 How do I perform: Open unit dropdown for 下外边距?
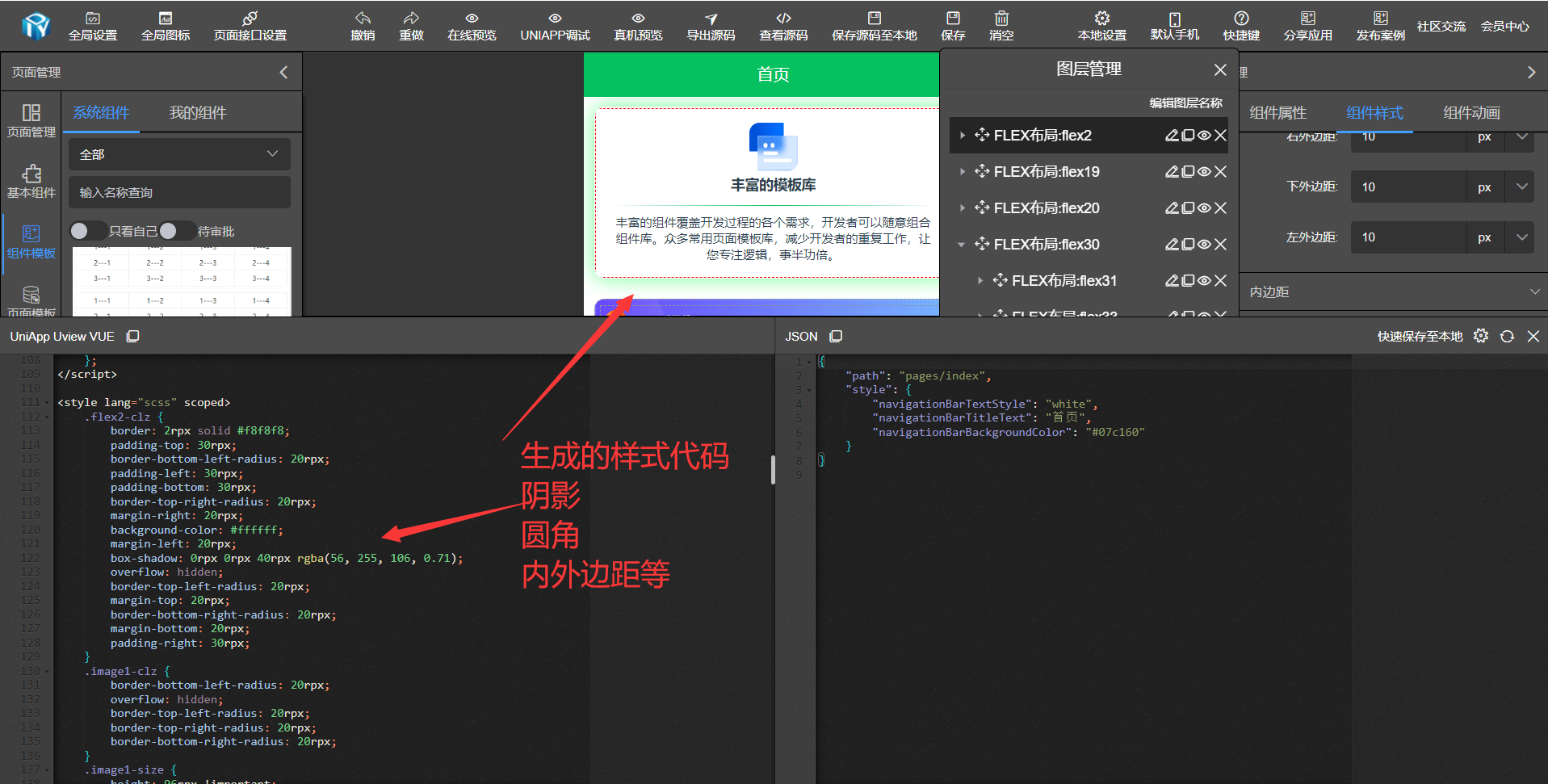(x=1522, y=187)
